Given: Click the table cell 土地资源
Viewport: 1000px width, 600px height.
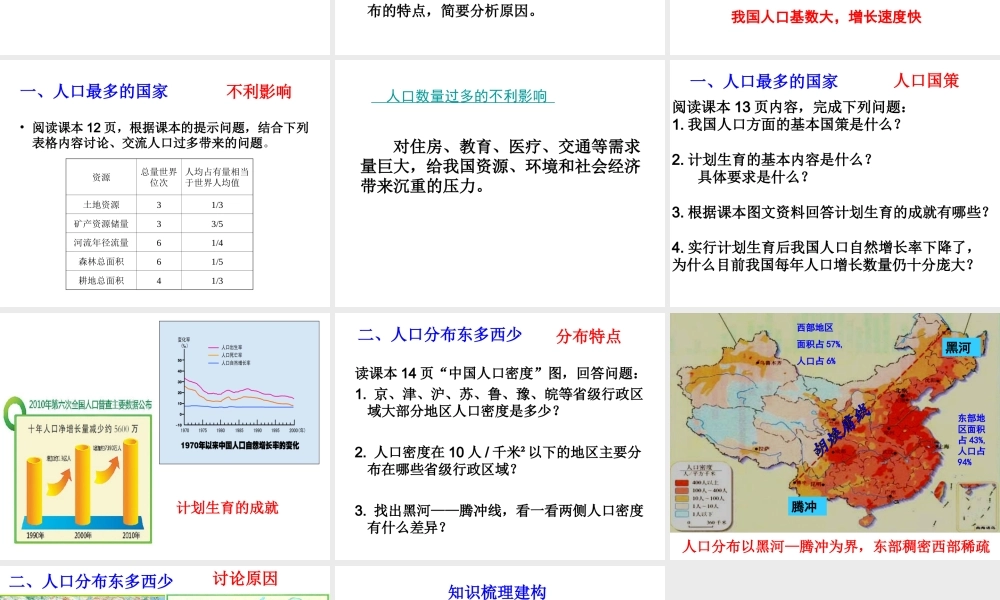Looking at the screenshot, I should (101, 205).
